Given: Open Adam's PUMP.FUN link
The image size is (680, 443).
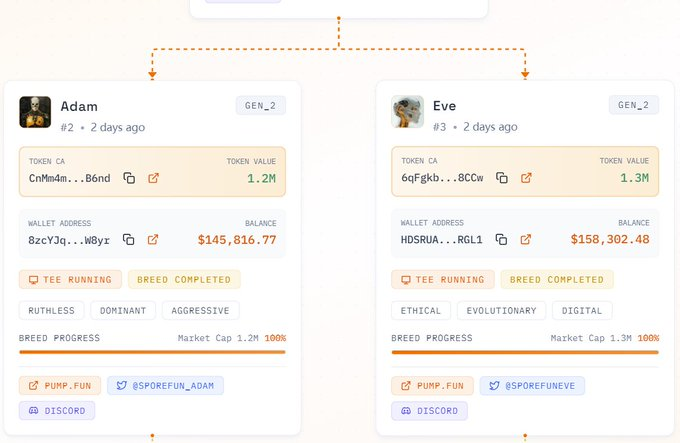Looking at the screenshot, I should [x=60, y=386].
